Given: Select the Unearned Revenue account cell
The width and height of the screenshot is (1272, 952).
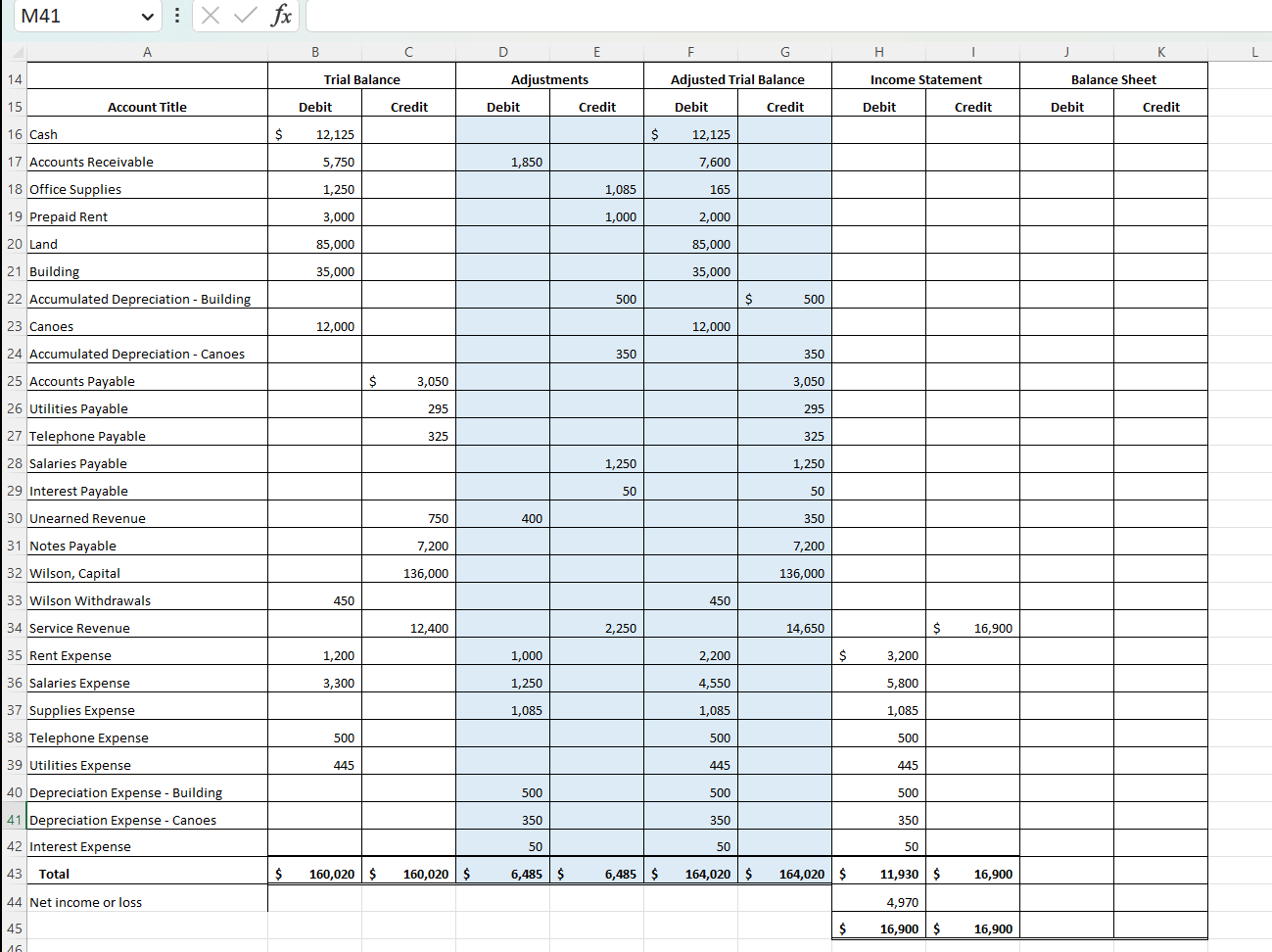Looking at the screenshot, I should pos(147,517).
